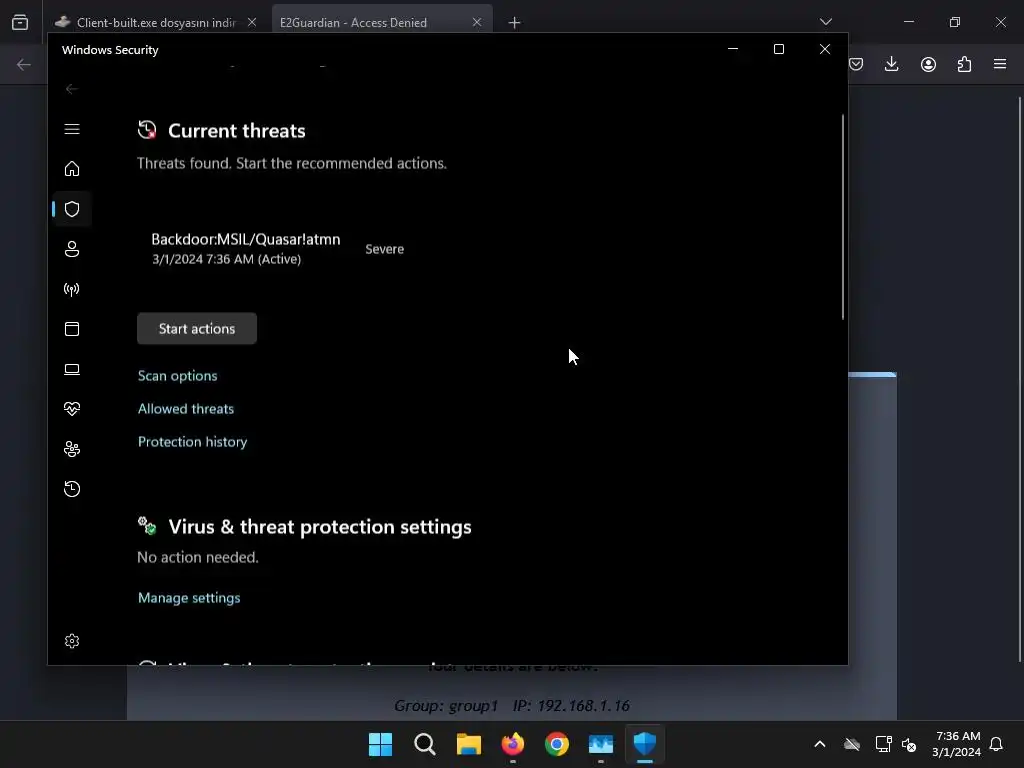The image size is (1024, 768).
Task: Go to Home in Windows Security sidebar
Action: (x=72, y=169)
